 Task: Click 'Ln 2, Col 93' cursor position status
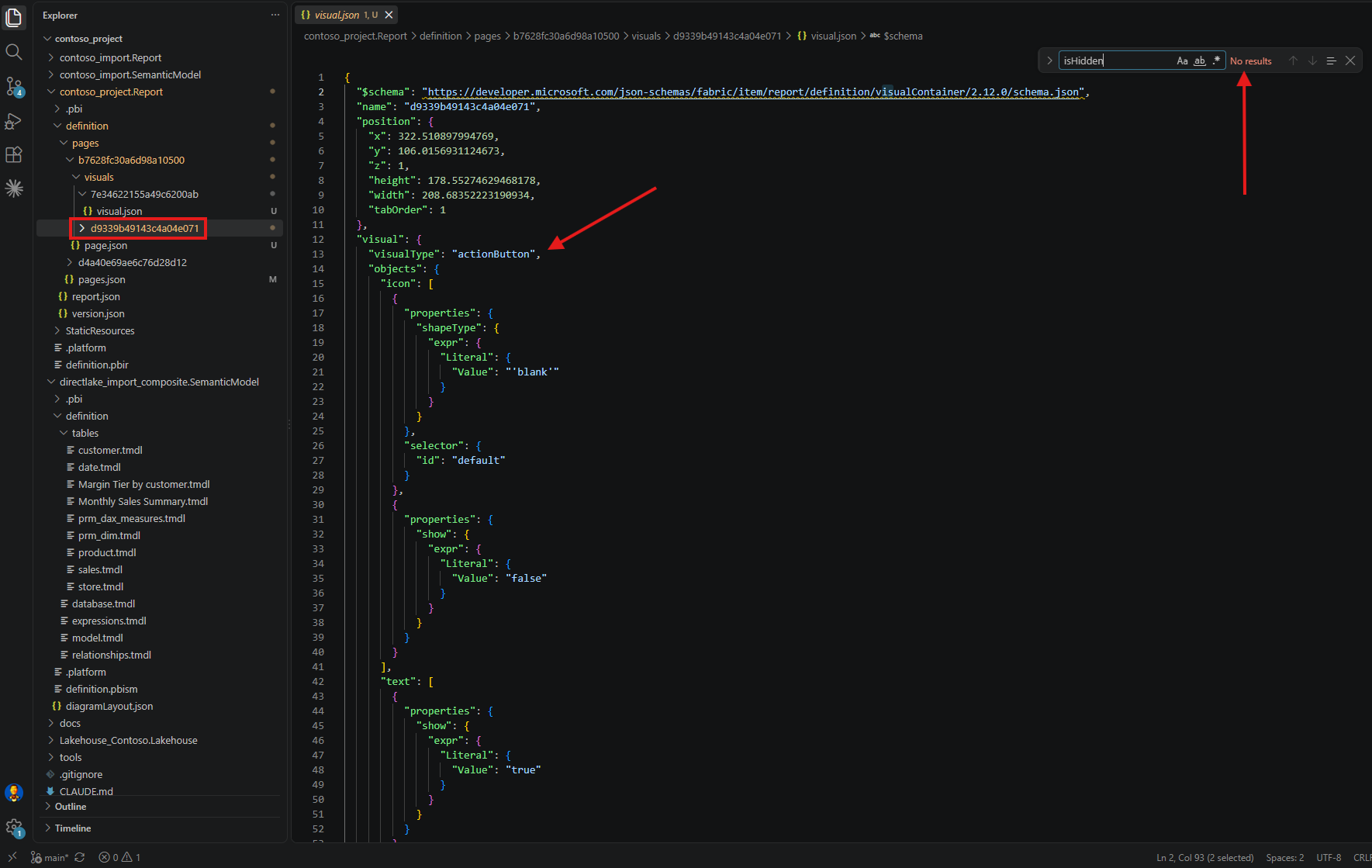(x=1204, y=857)
